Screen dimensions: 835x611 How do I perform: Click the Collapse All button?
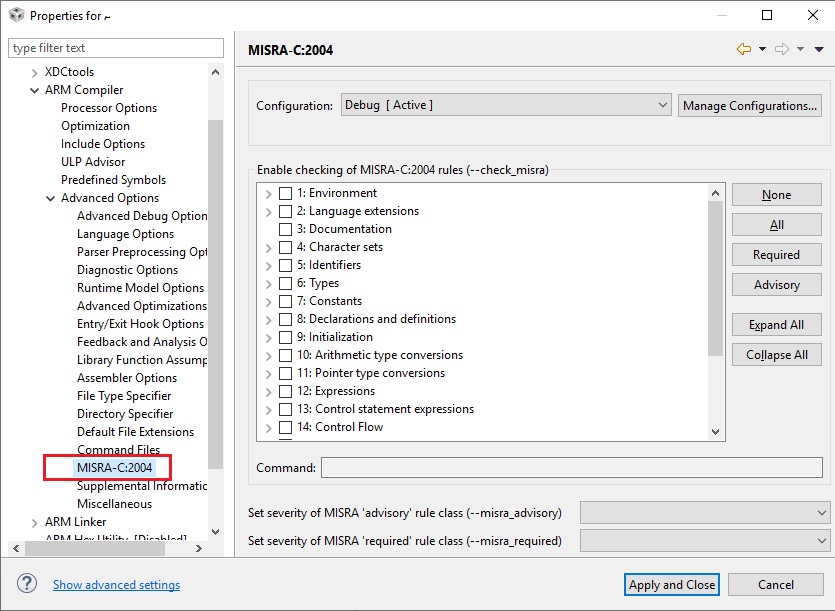pos(776,355)
